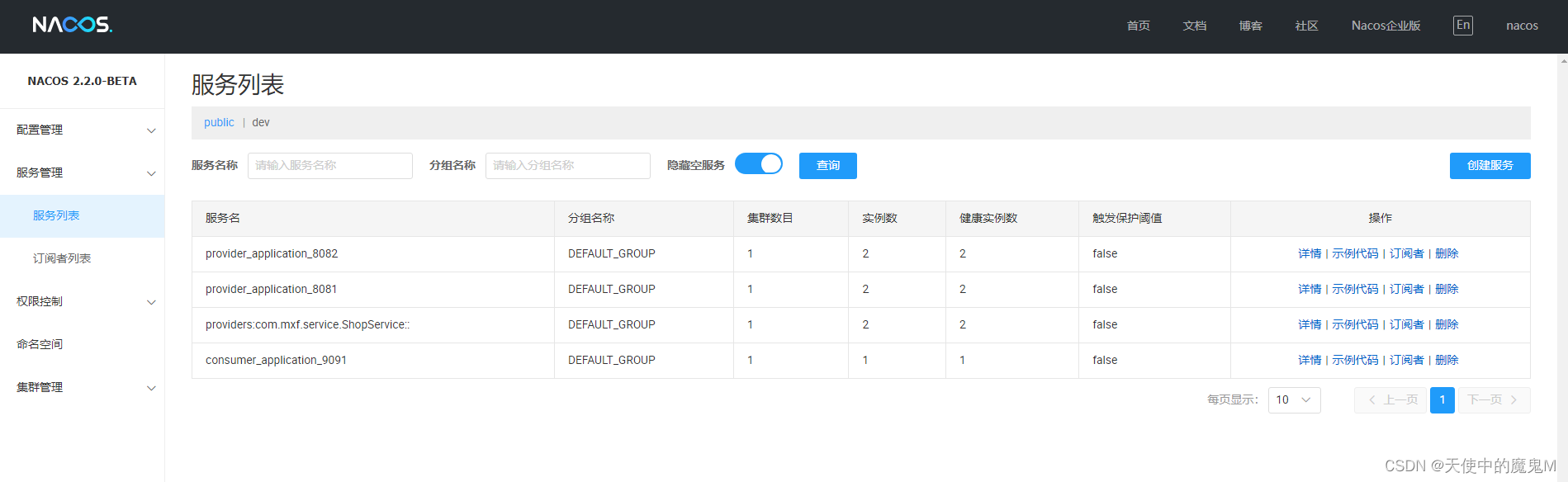Screen dimensions: 1568x482
Task: Open 详情 for provider_application_8082
Action: [x=1310, y=253]
